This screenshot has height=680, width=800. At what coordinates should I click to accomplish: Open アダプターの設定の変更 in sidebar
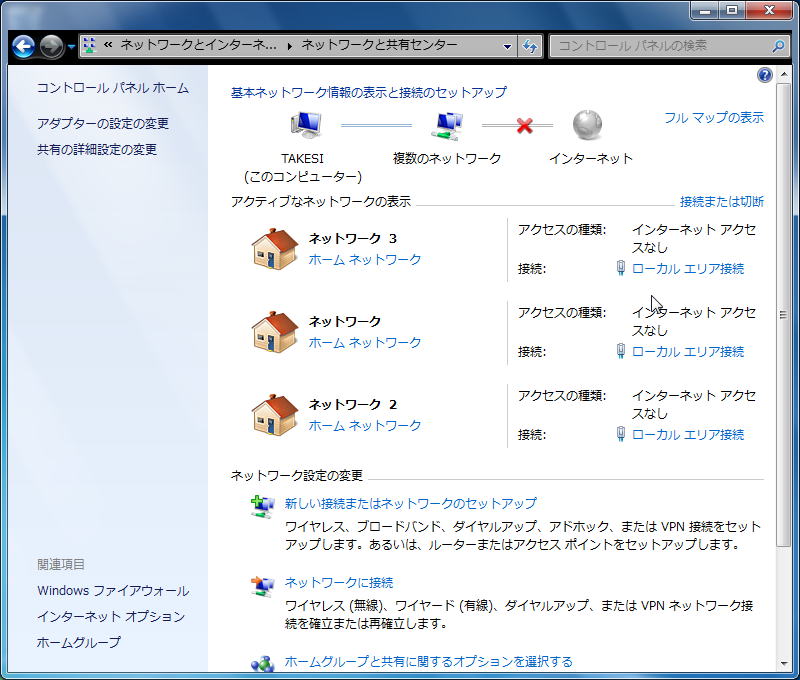tap(103, 123)
